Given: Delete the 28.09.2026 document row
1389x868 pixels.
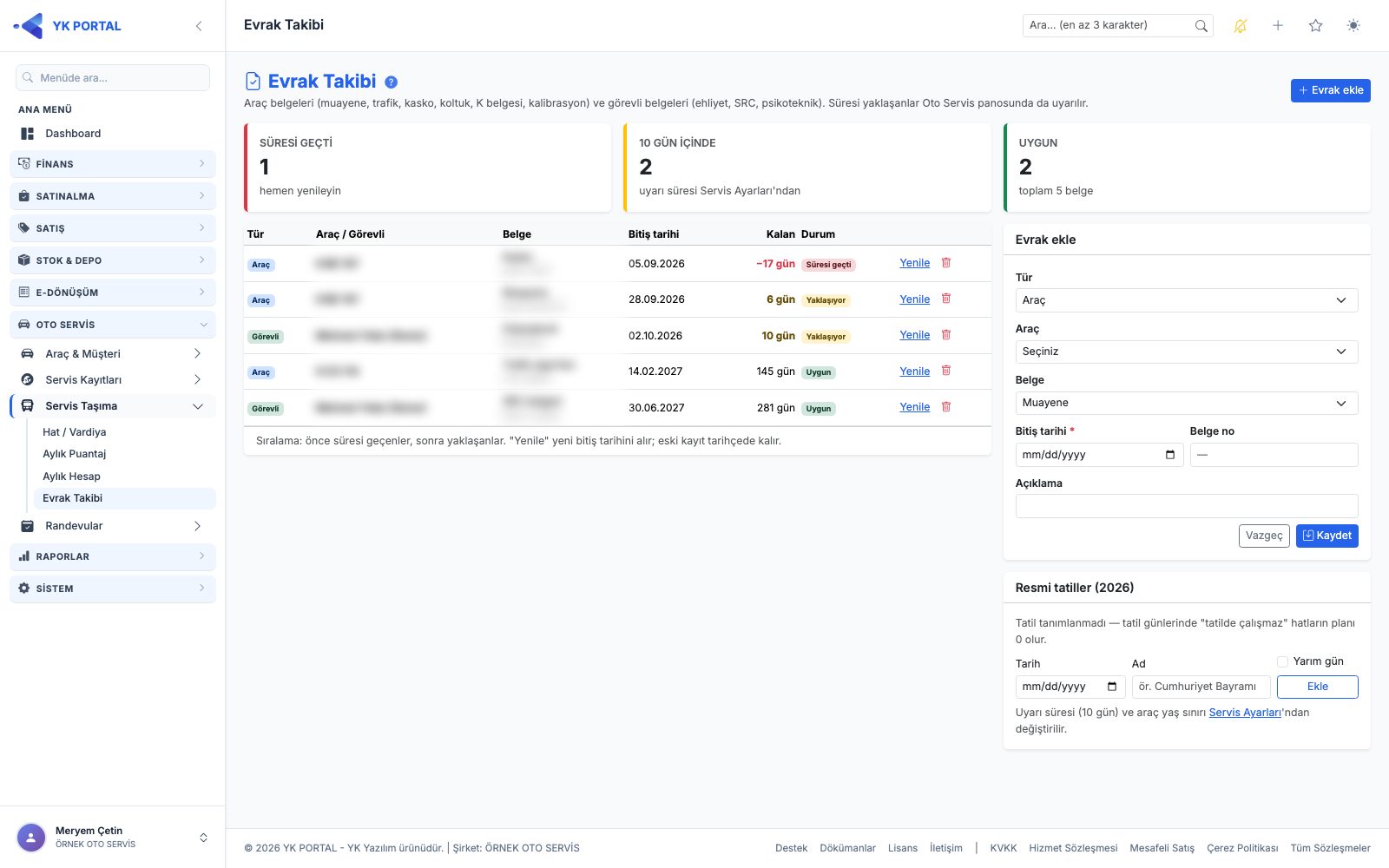Looking at the screenshot, I should [x=946, y=299].
